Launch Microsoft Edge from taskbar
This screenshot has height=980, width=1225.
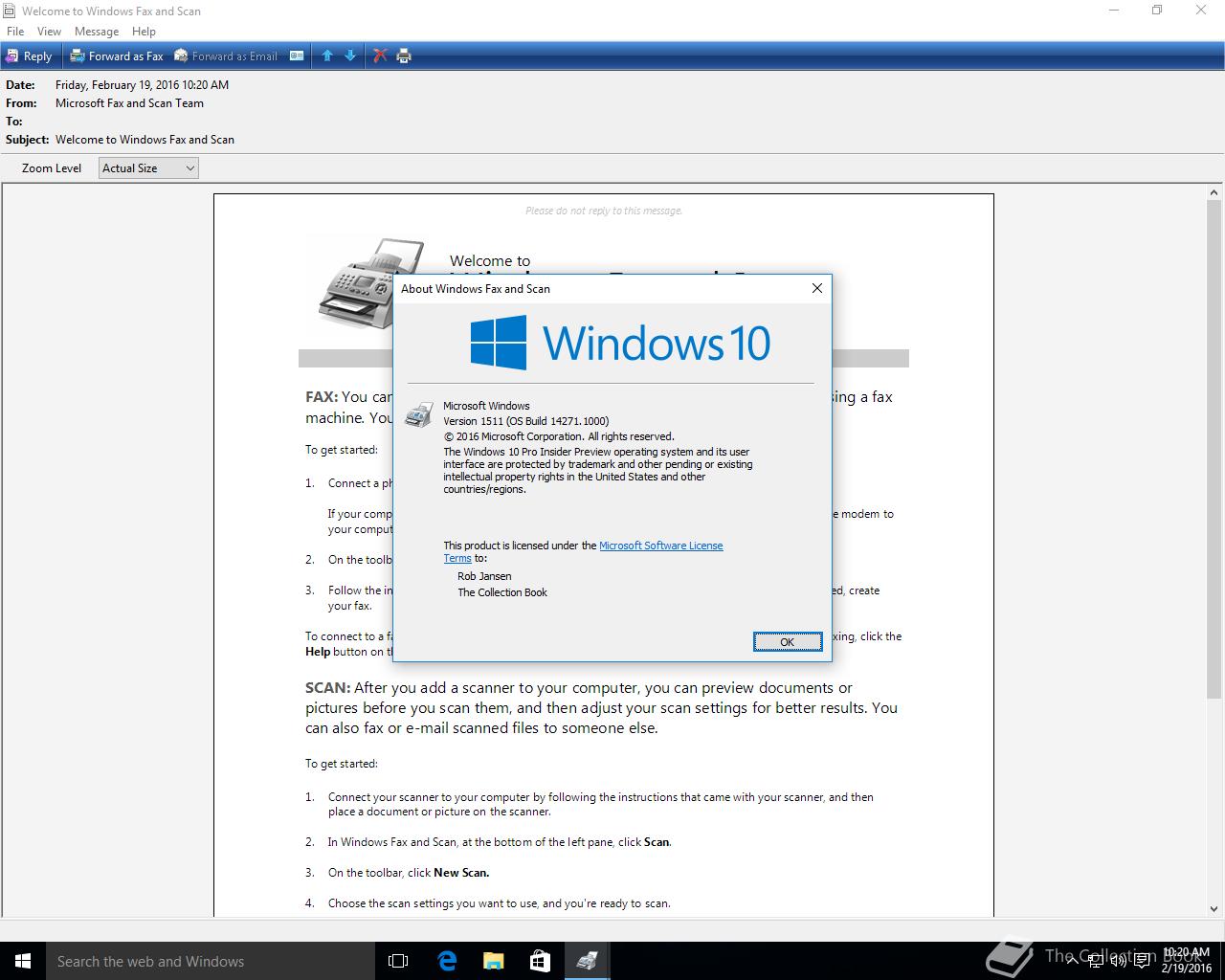(446, 961)
